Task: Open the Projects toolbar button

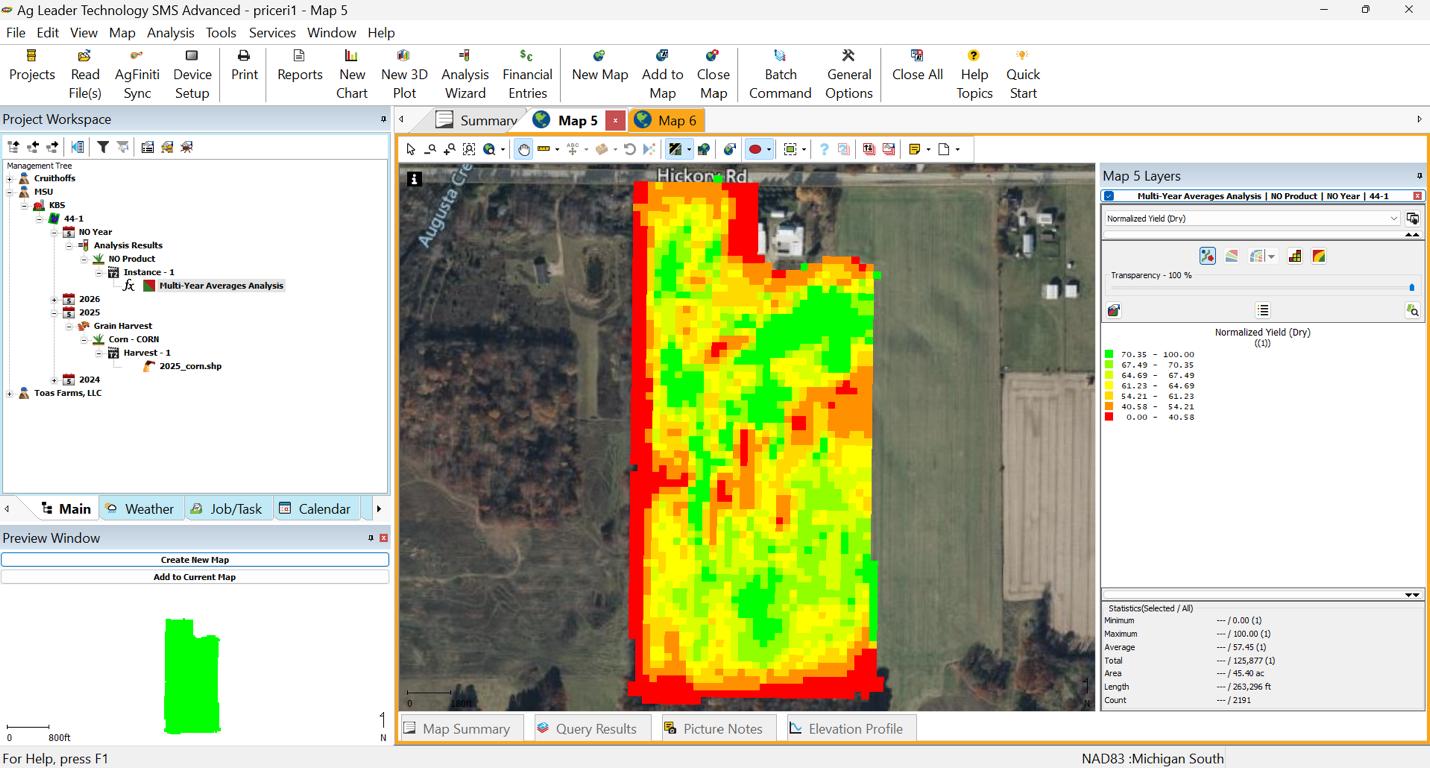Action: point(32,74)
